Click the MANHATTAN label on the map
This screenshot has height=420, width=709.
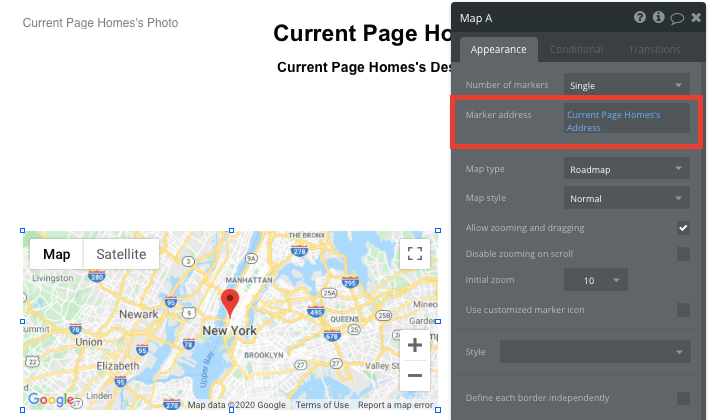click(x=249, y=280)
